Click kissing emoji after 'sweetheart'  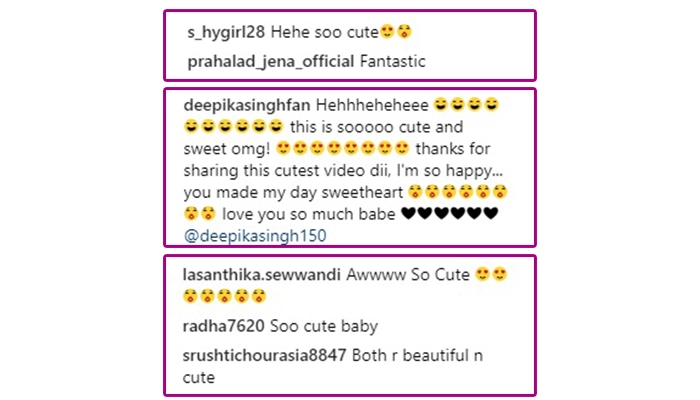point(415,192)
